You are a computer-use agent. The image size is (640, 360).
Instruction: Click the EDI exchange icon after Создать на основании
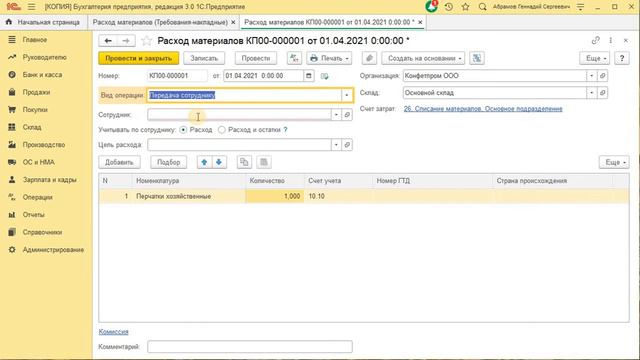pyautogui.click(x=477, y=58)
